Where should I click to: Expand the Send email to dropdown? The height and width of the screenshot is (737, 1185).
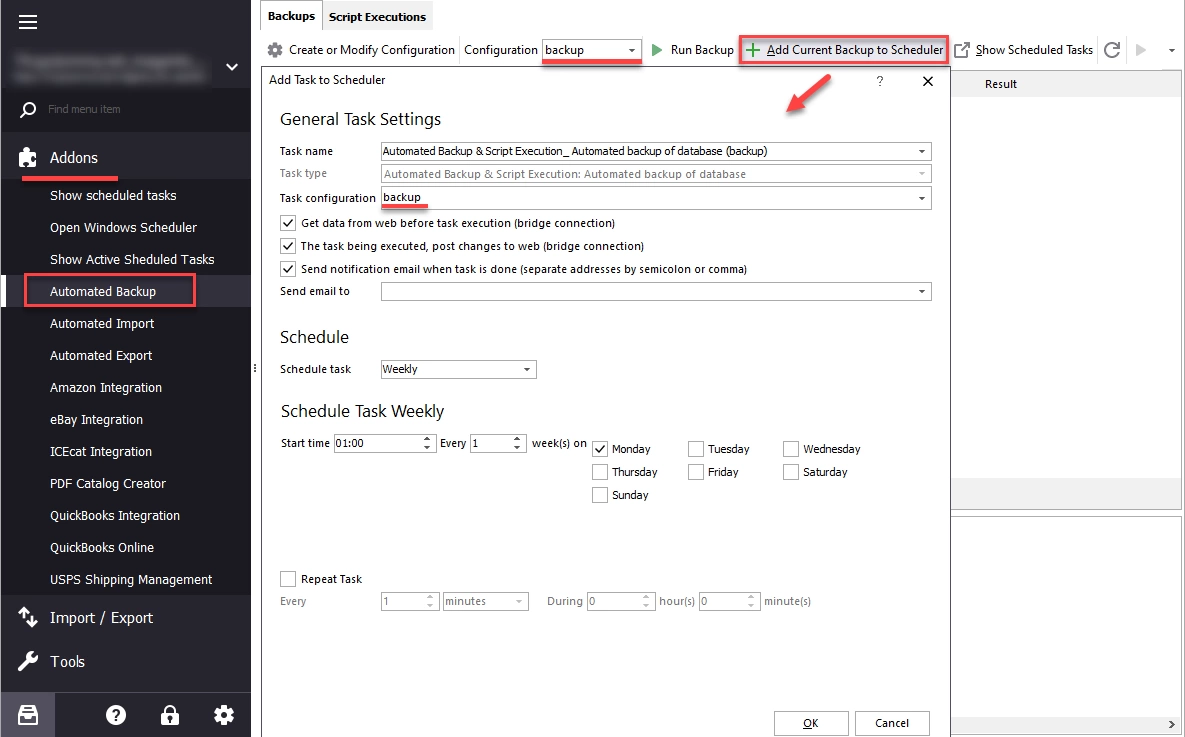point(922,292)
